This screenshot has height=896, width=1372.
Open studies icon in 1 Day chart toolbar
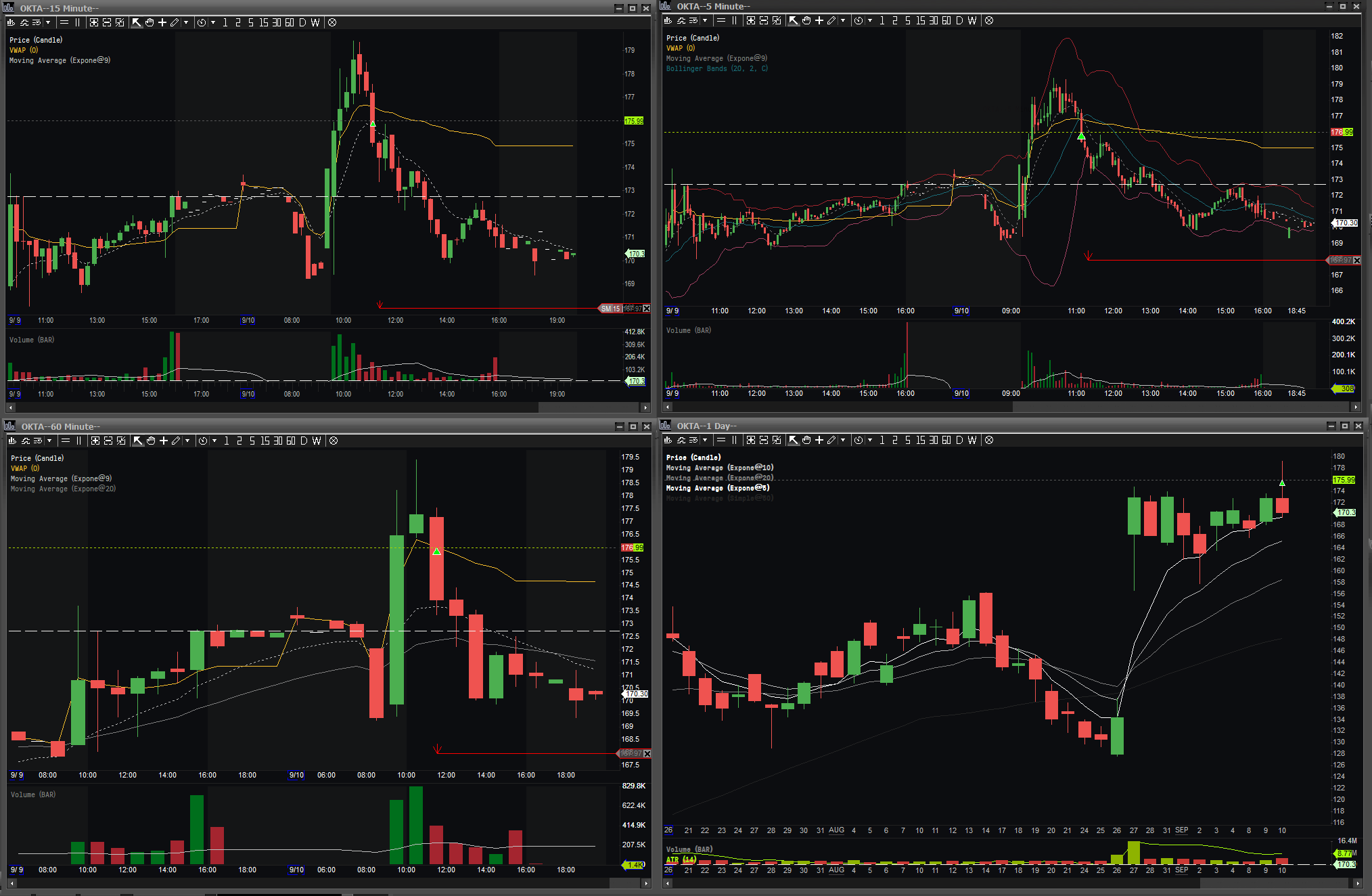pos(681,440)
